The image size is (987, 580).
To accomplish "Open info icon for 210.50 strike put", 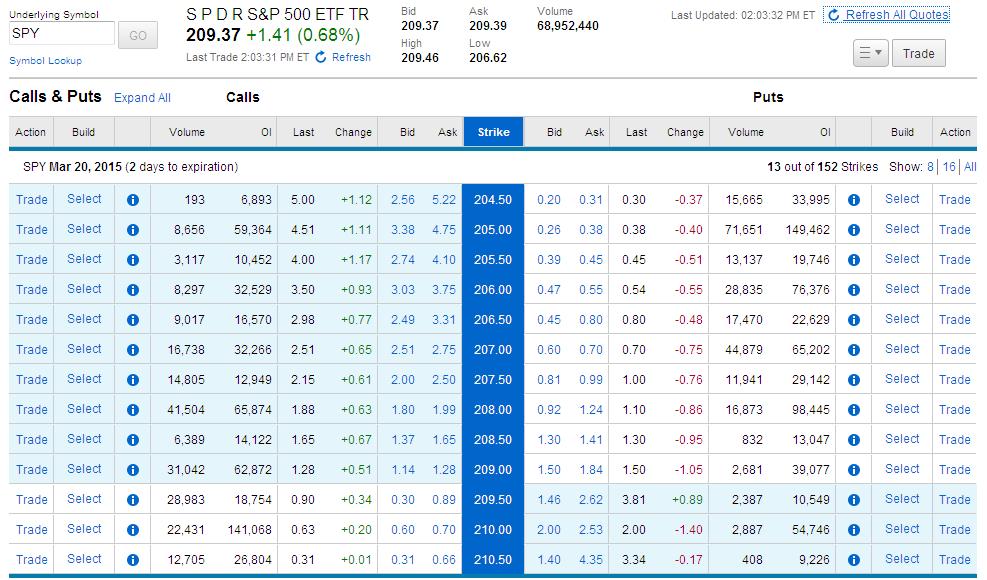I will point(854,560).
